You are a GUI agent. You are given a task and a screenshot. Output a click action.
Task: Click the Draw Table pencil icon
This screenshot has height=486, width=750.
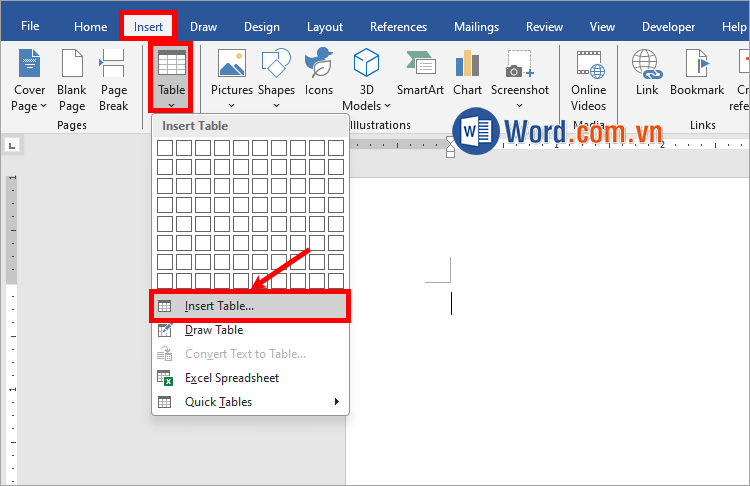coord(165,330)
